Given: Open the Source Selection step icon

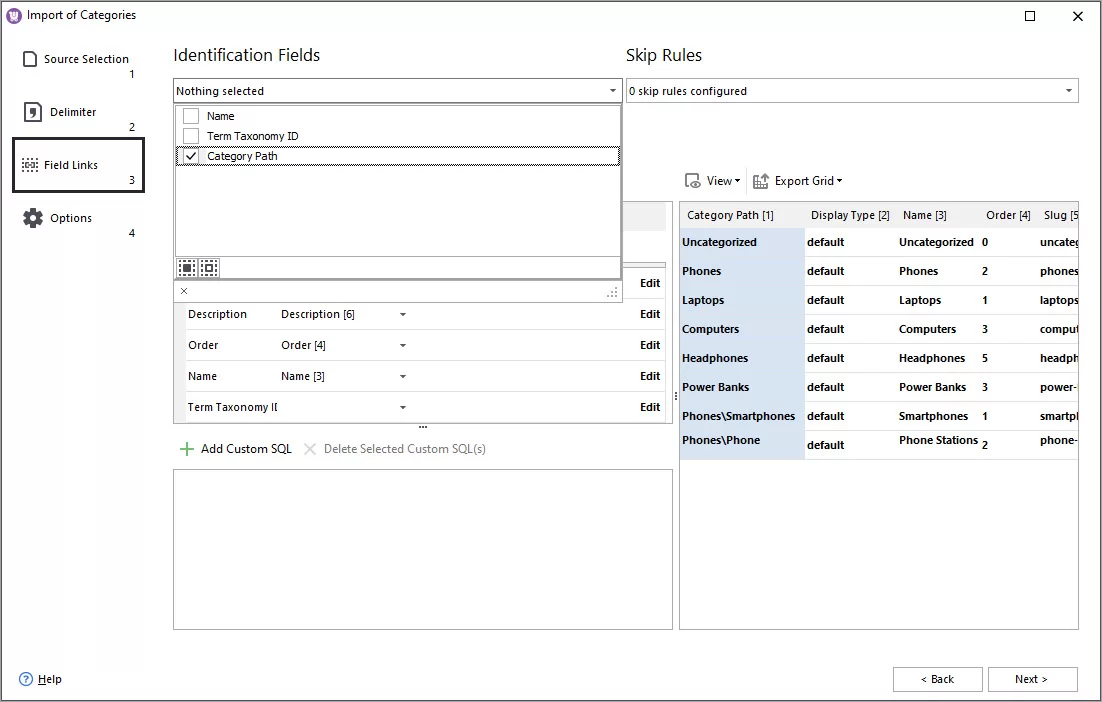Looking at the screenshot, I should [28, 58].
